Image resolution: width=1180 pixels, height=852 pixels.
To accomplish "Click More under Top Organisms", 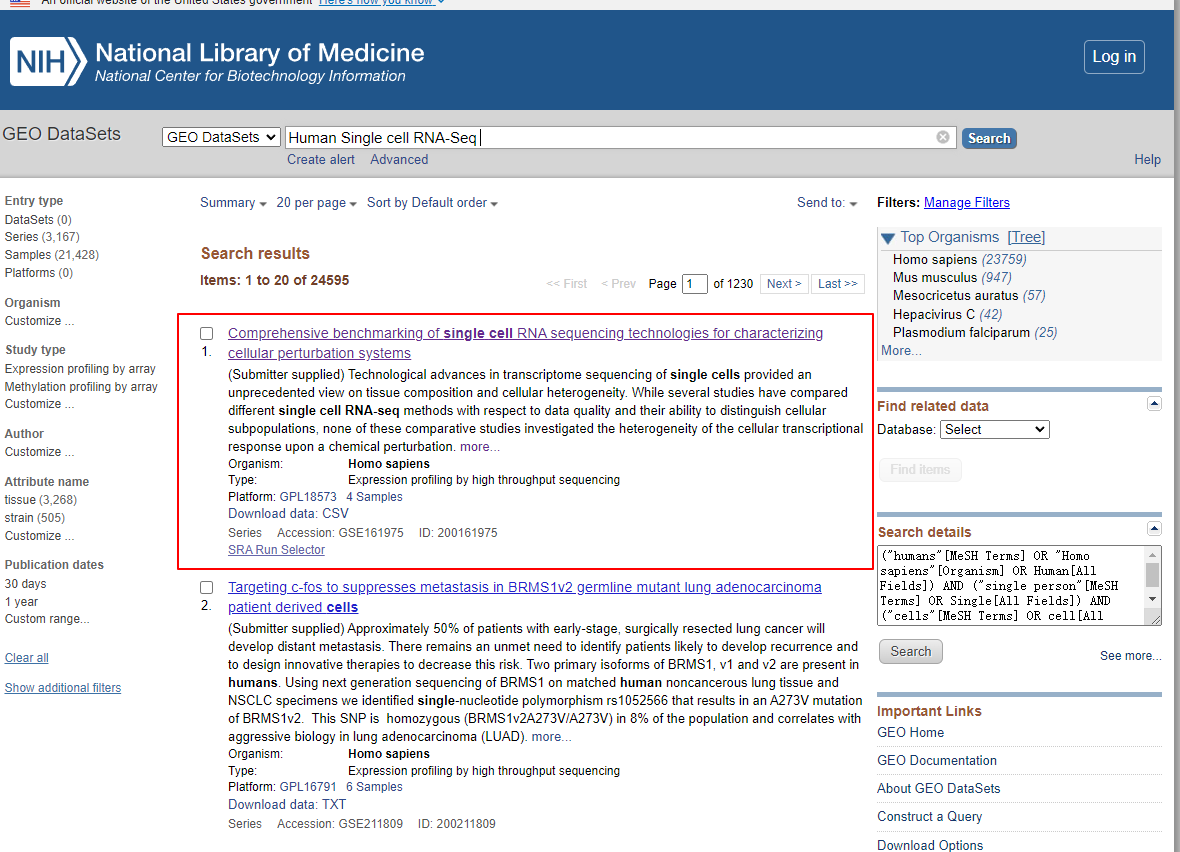I will click(901, 351).
